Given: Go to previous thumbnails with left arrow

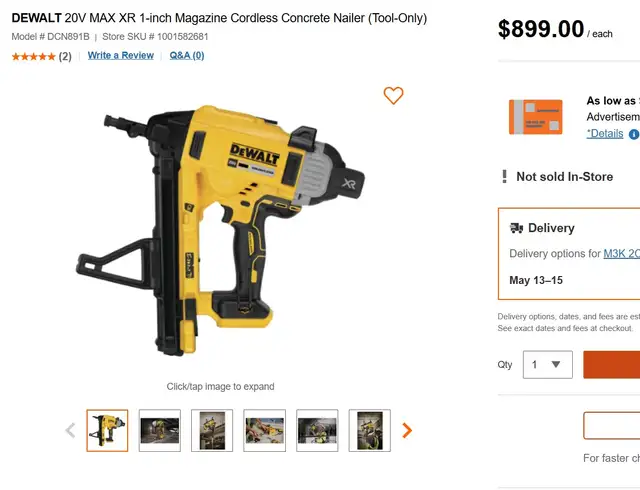Looking at the screenshot, I should pyautogui.click(x=71, y=430).
